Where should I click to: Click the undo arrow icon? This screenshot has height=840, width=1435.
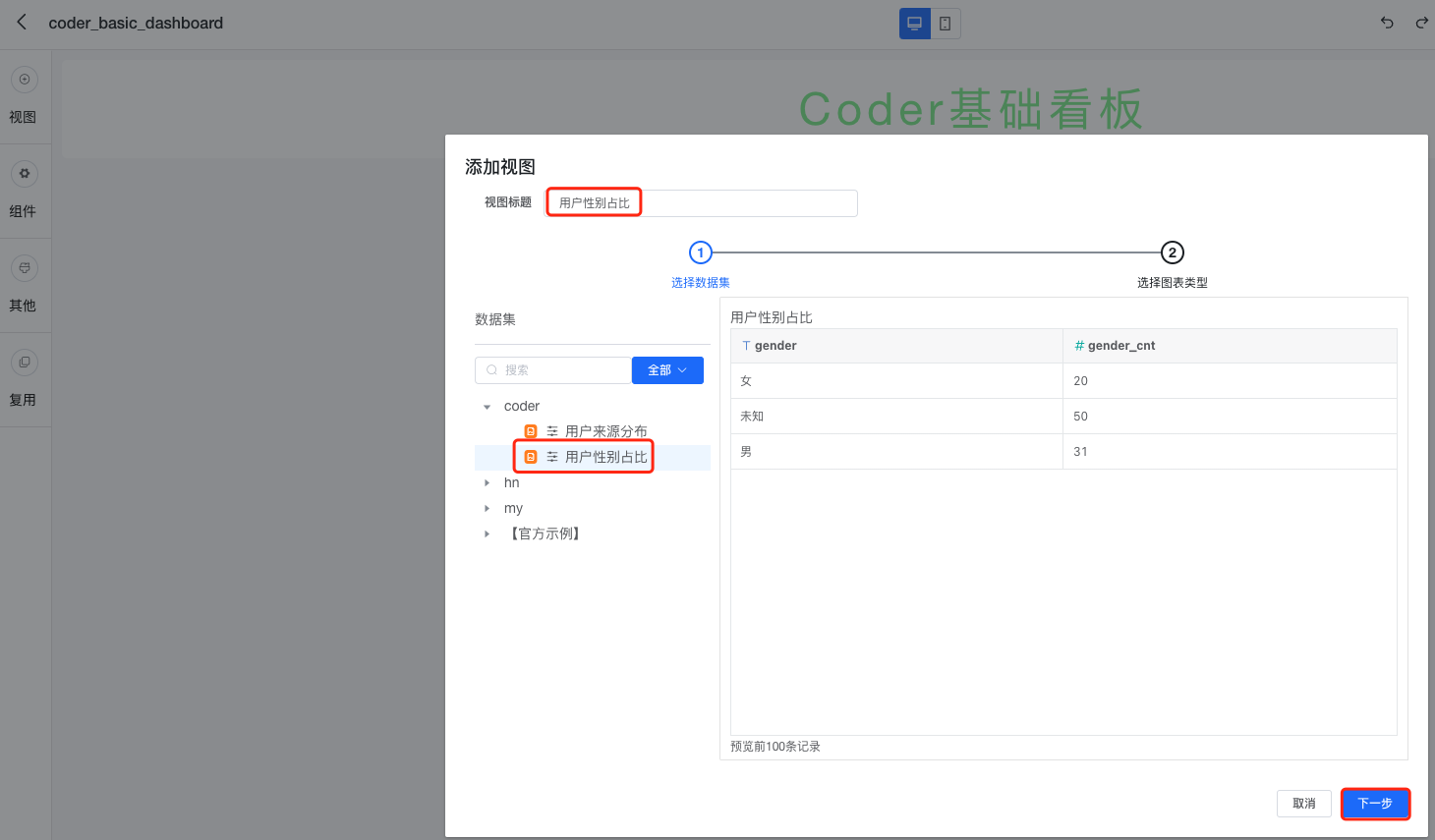[1387, 23]
